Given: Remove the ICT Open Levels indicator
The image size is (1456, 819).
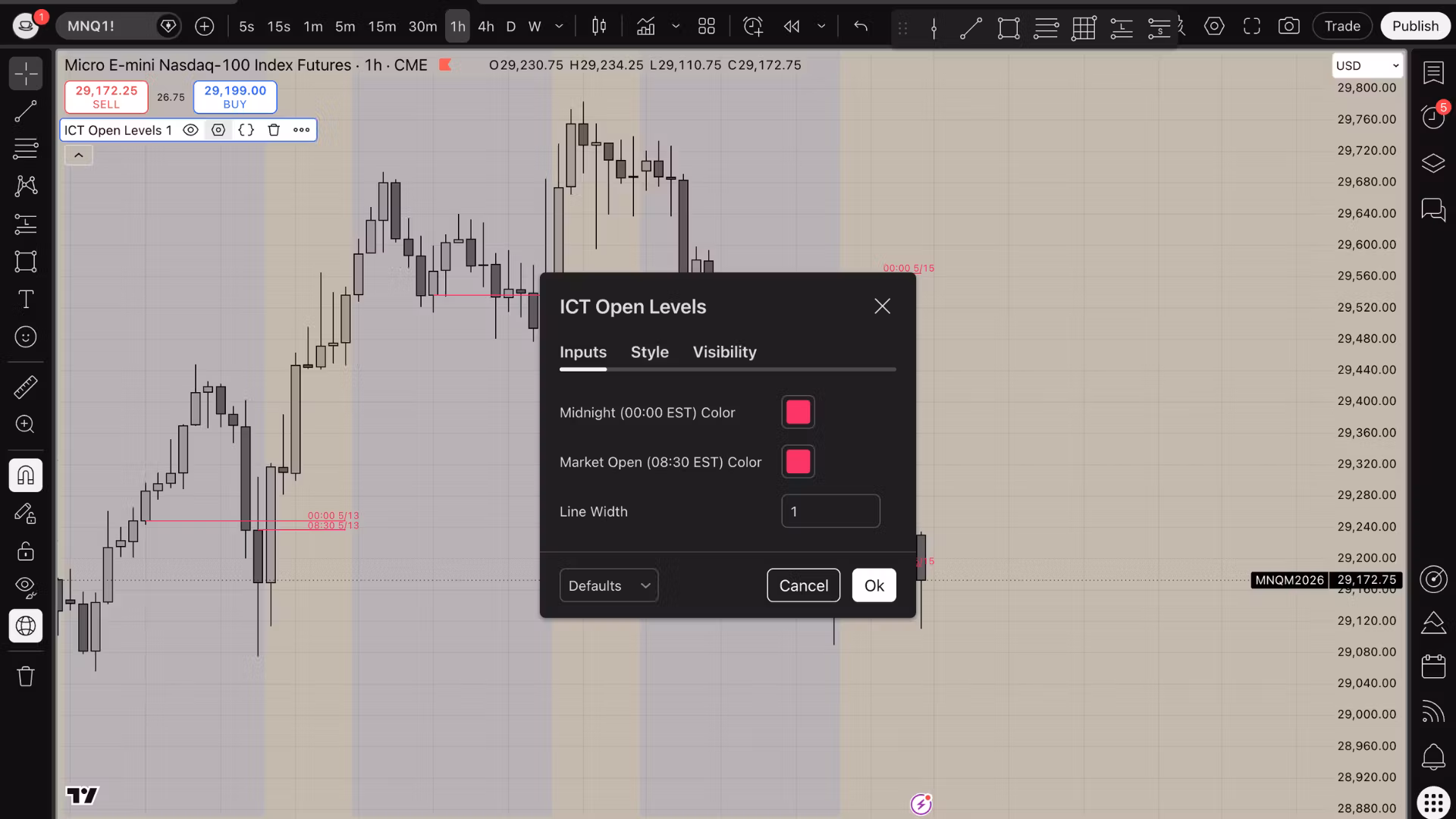Looking at the screenshot, I should 274,130.
